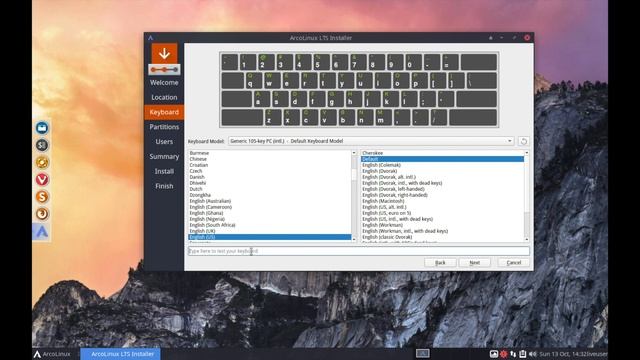Launch Vivaldi from the red dock icon
The image size is (640, 360).
pyautogui.click(x=42, y=180)
